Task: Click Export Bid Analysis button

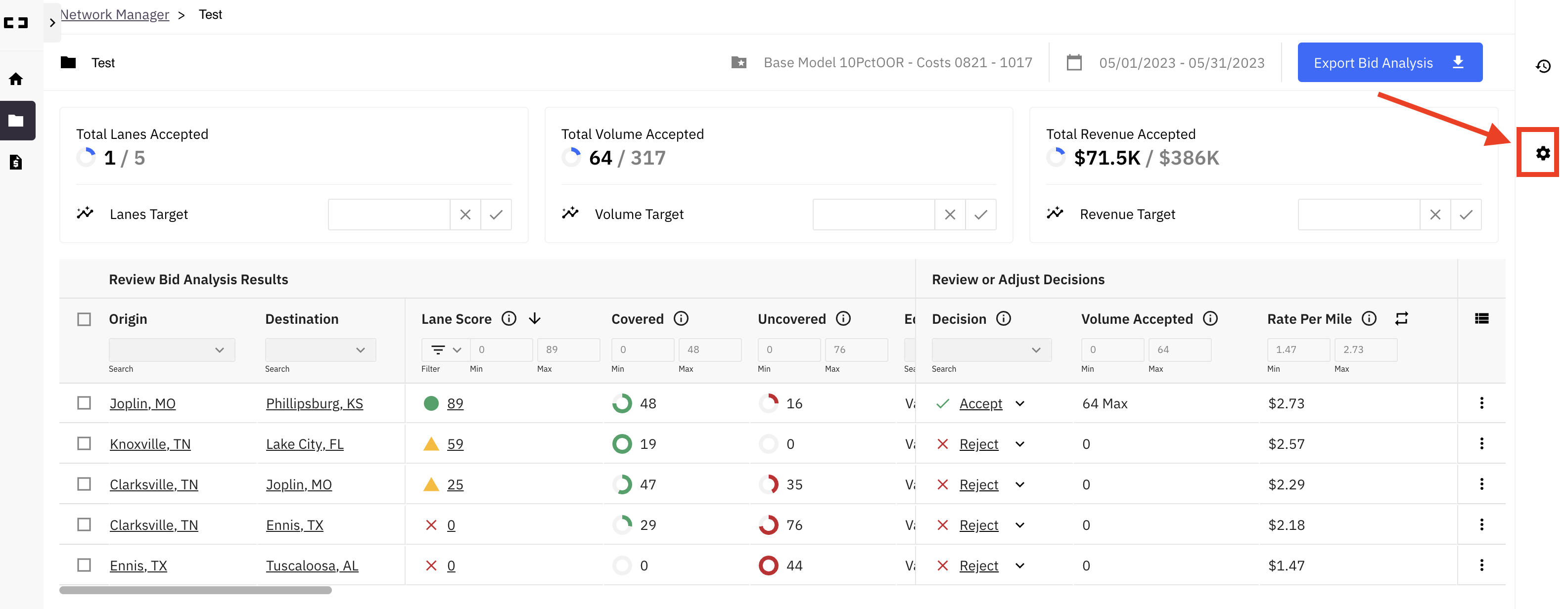Action: click(x=1389, y=63)
